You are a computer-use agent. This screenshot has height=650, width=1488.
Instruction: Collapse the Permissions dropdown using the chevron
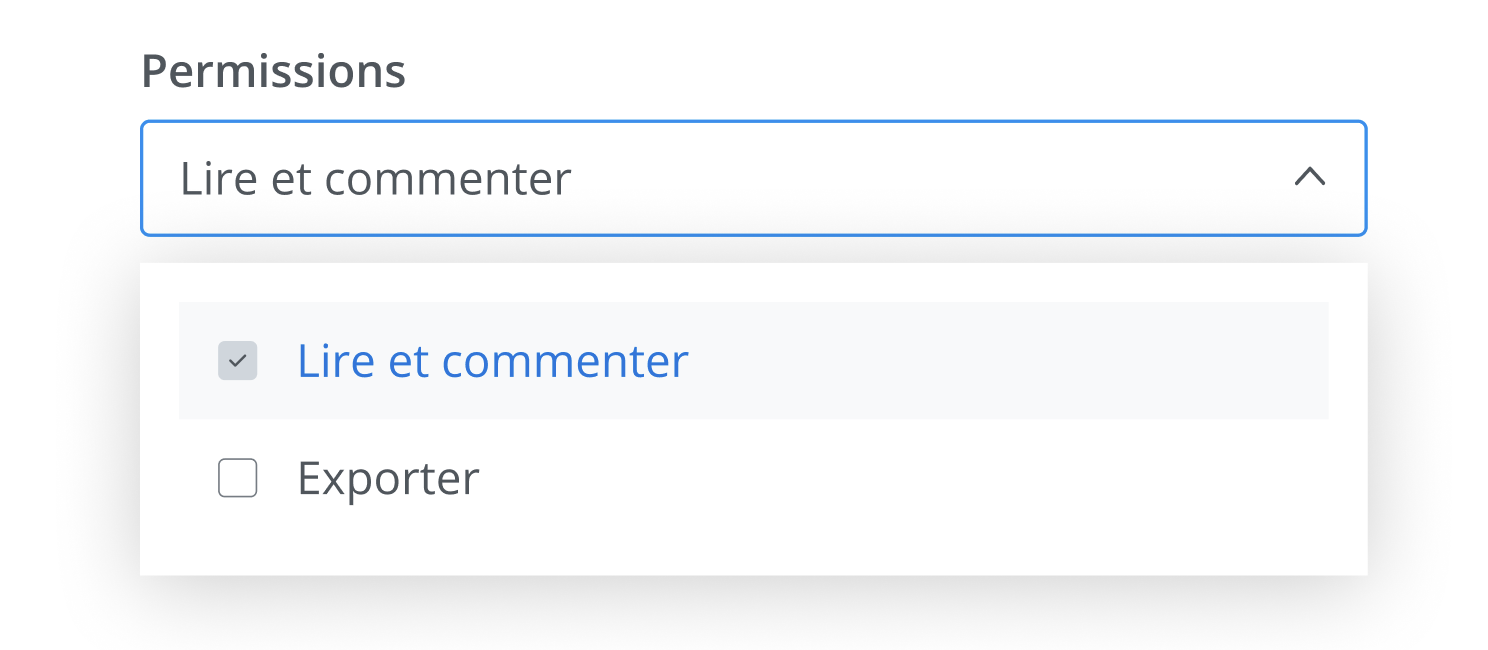tap(1310, 178)
